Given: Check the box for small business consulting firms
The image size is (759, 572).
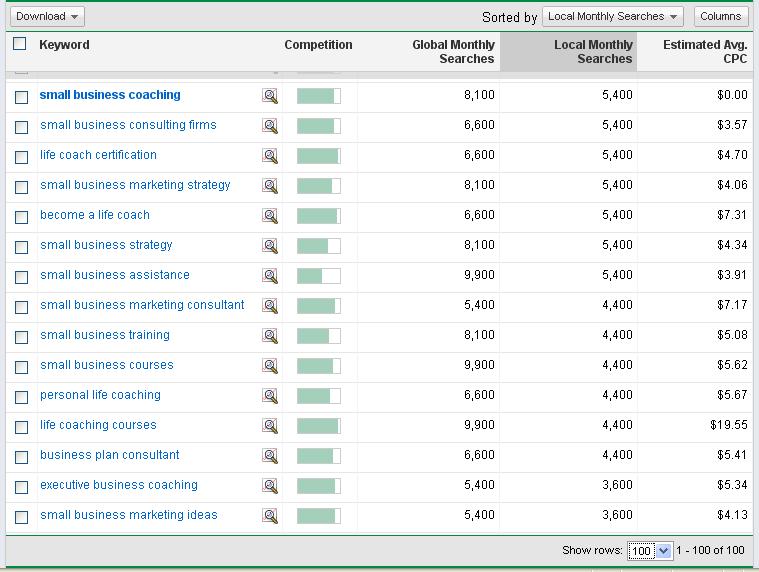Looking at the screenshot, I should point(21,127).
